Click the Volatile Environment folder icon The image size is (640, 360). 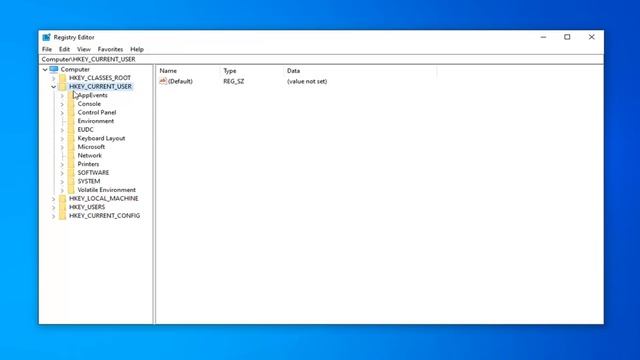point(71,190)
